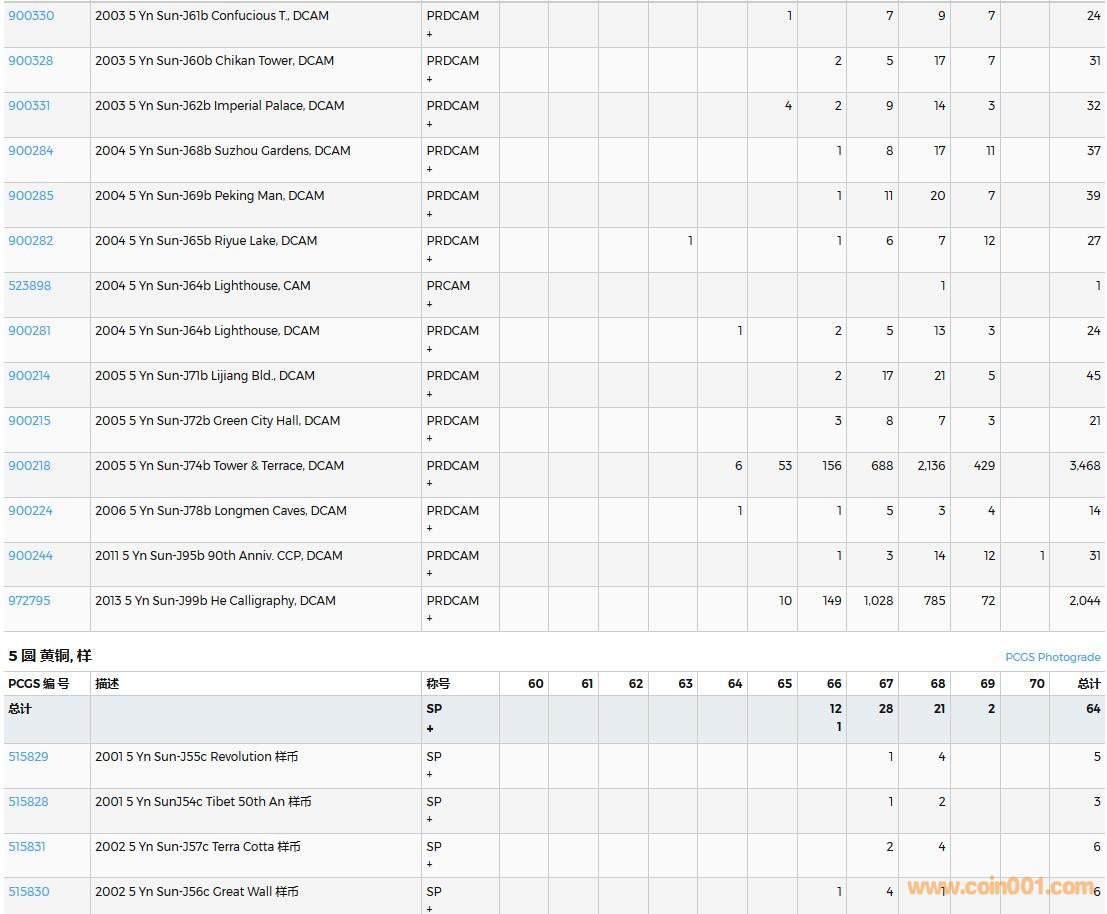Expand plus sign in Confucious T. row
Viewport: 1107px width, 914px height.
(430, 34)
